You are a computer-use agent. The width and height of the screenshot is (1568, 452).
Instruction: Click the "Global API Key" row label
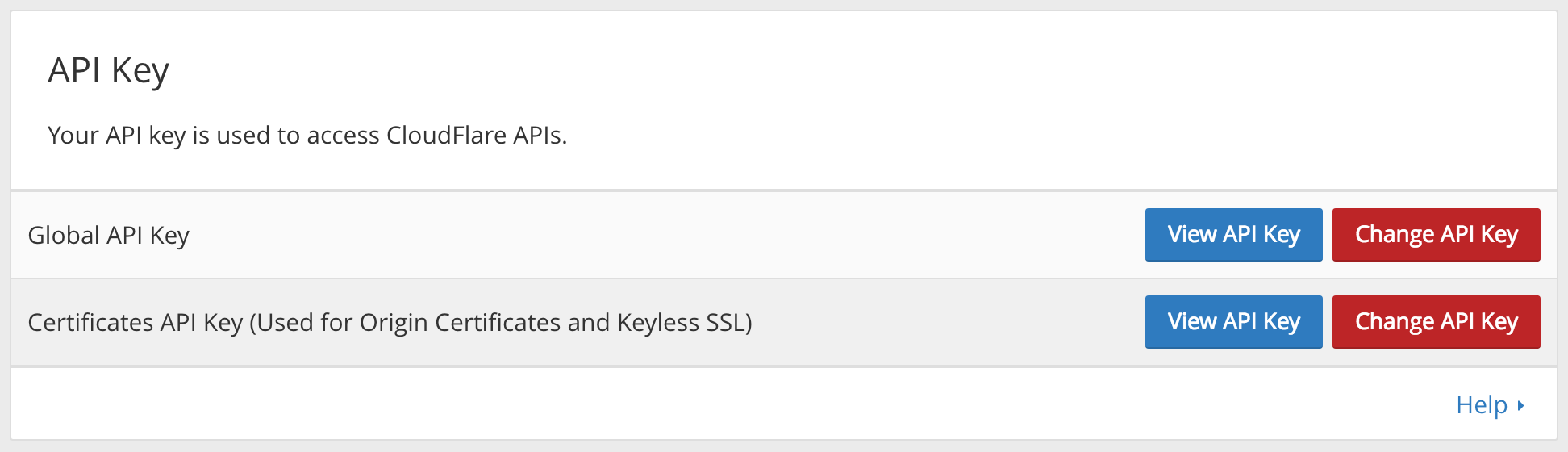(108, 235)
